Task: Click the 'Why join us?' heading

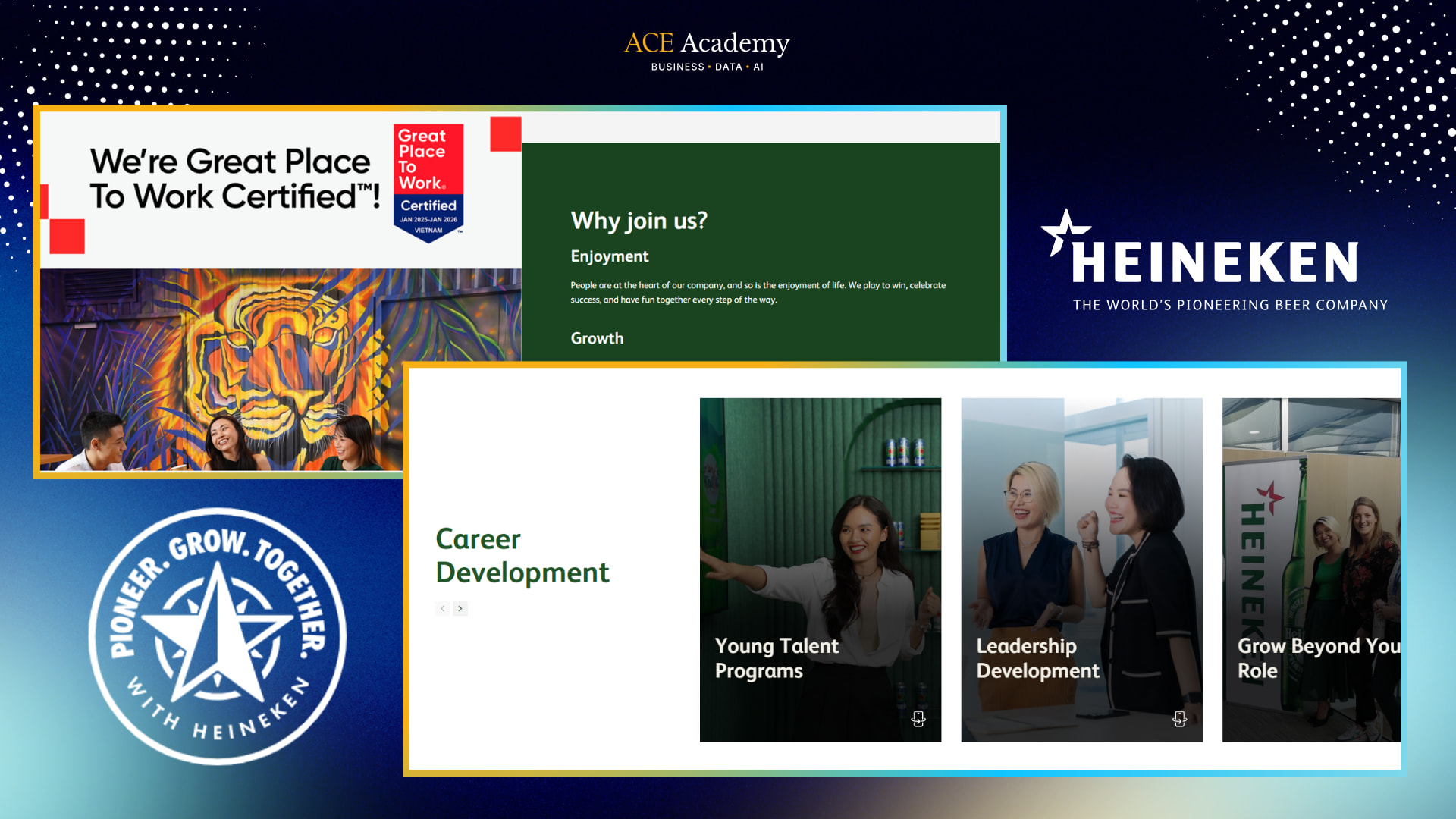Action: pyautogui.click(x=639, y=220)
